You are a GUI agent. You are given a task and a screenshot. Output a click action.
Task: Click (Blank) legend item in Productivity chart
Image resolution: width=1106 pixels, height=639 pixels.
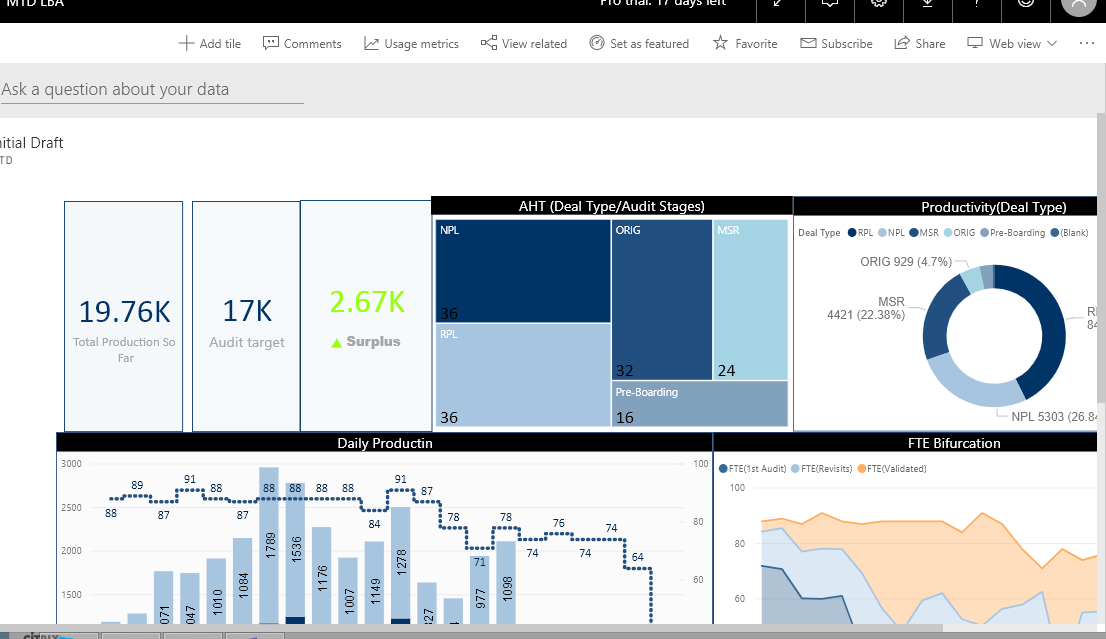(x=1069, y=233)
